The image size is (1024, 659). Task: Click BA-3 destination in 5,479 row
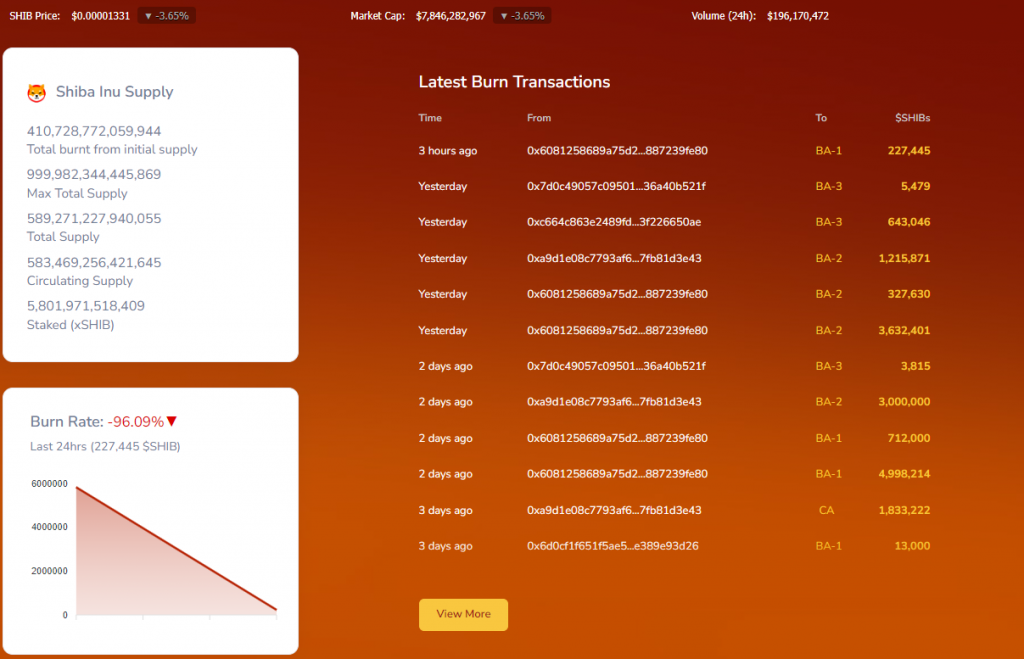[828, 186]
